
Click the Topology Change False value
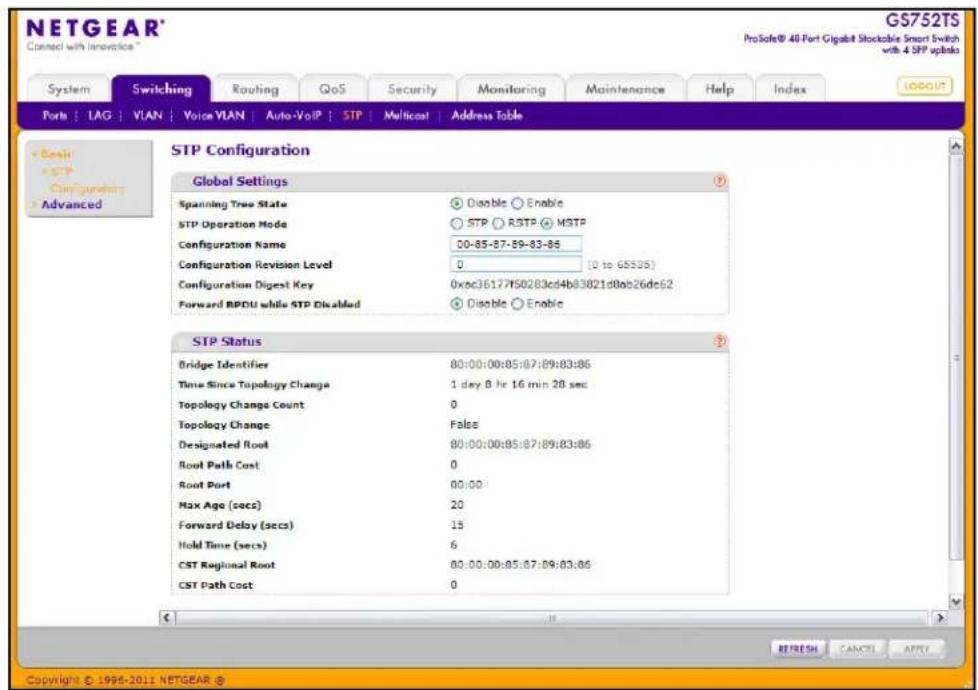(464, 424)
